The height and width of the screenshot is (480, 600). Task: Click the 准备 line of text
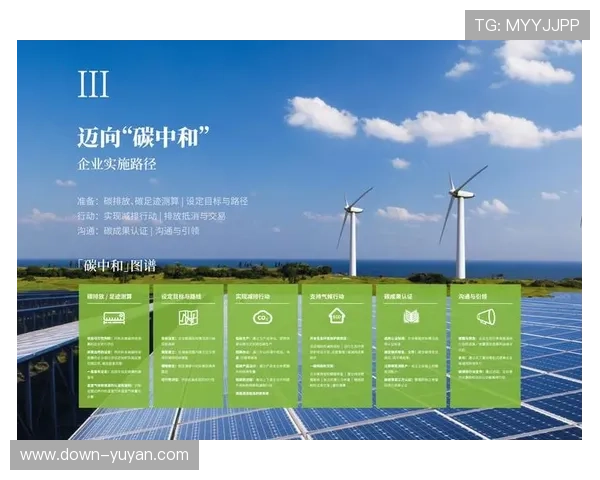(x=161, y=201)
